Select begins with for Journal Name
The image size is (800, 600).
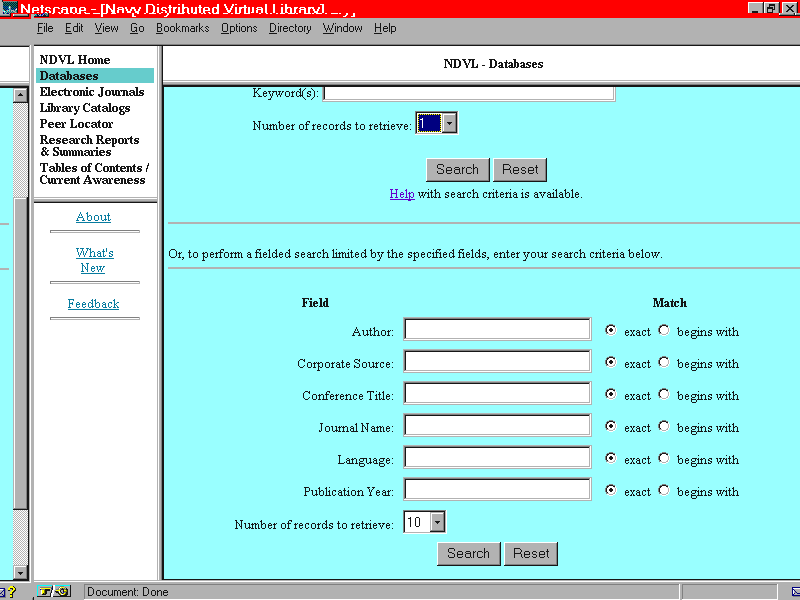664,427
